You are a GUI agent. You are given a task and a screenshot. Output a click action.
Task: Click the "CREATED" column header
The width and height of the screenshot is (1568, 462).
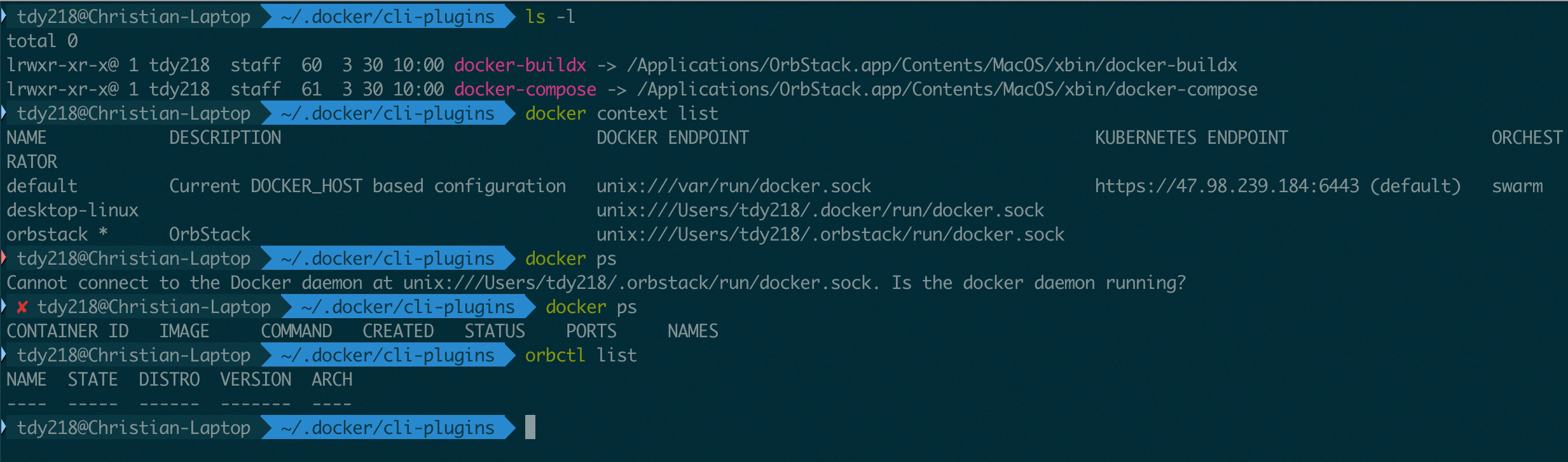point(398,331)
